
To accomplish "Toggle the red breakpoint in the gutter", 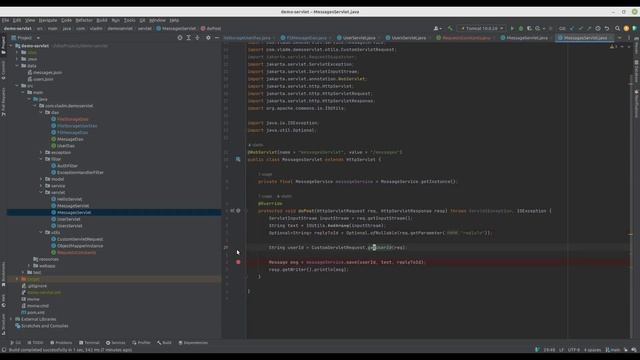I will pyautogui.click(x=238, y=262).
